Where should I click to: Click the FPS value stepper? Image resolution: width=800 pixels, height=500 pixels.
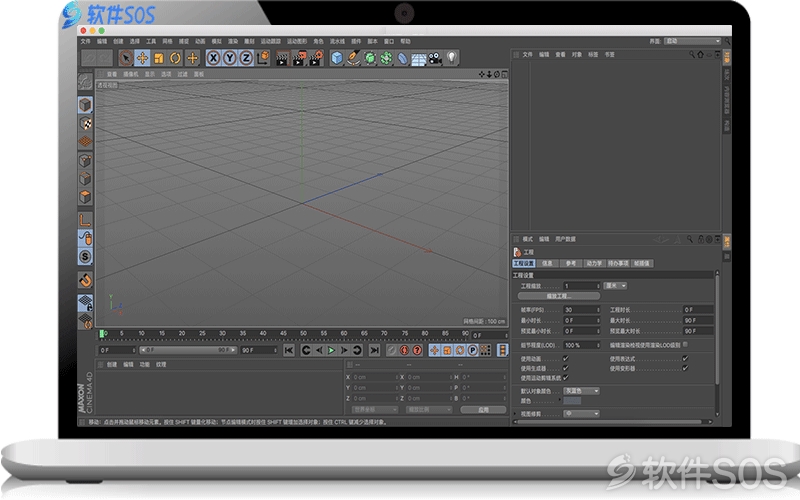tap(598, 310)
